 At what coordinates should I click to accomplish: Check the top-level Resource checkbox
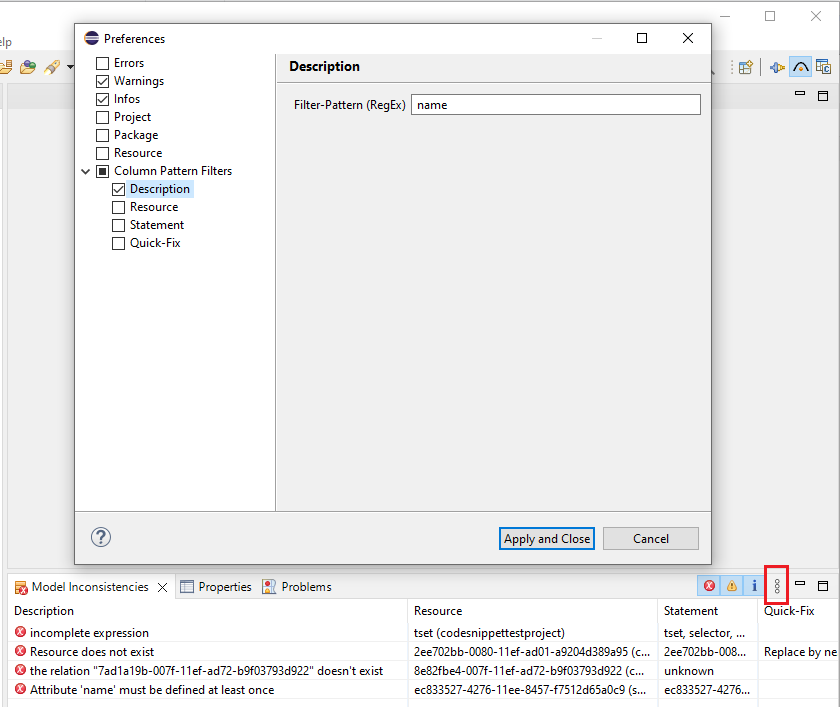coord(102,153)
